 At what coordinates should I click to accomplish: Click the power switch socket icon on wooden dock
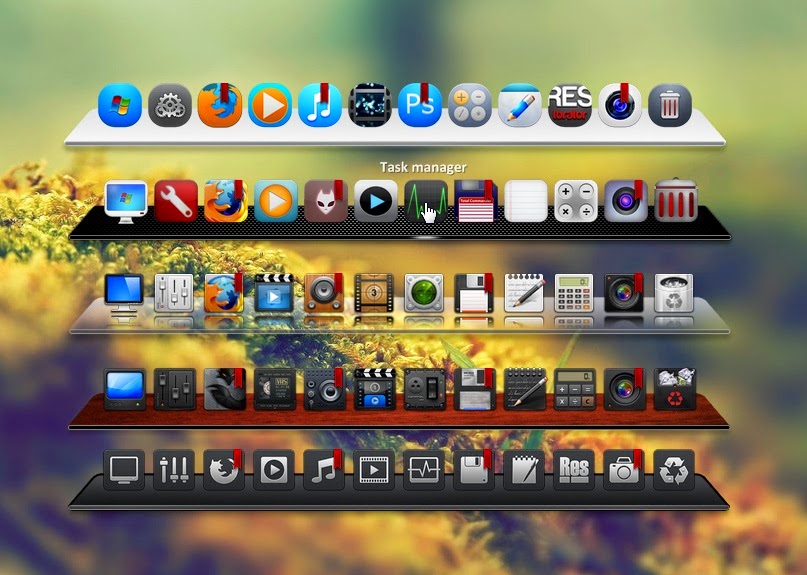coord(425,389)
